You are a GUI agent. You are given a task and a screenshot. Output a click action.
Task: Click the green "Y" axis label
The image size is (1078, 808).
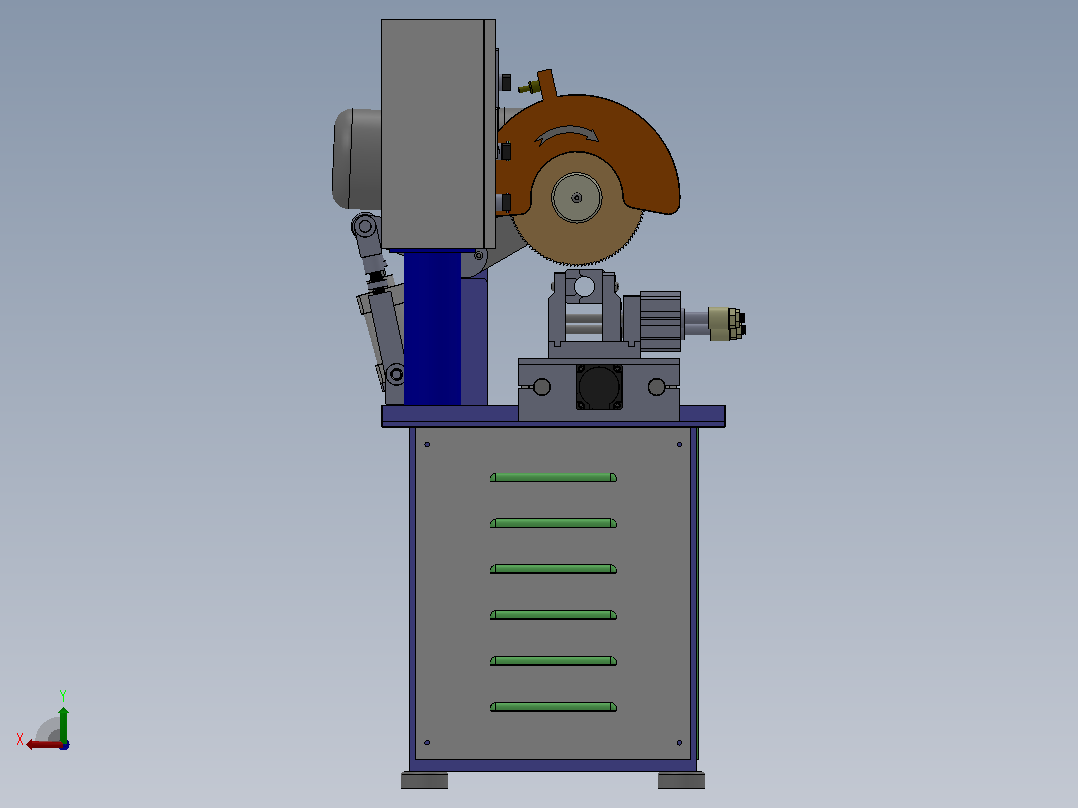click(x=63, y=695)
